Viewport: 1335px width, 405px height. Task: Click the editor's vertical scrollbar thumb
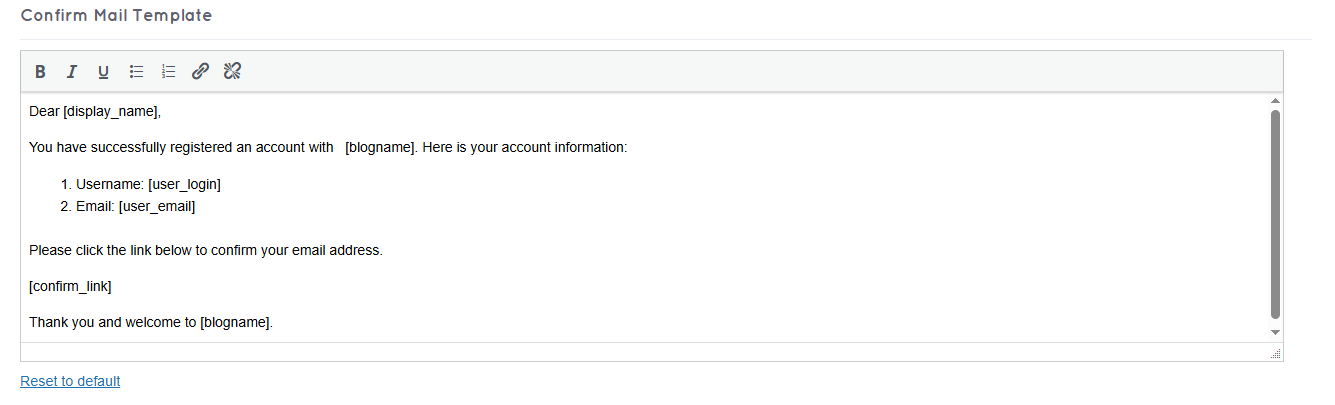point(1275,214)
